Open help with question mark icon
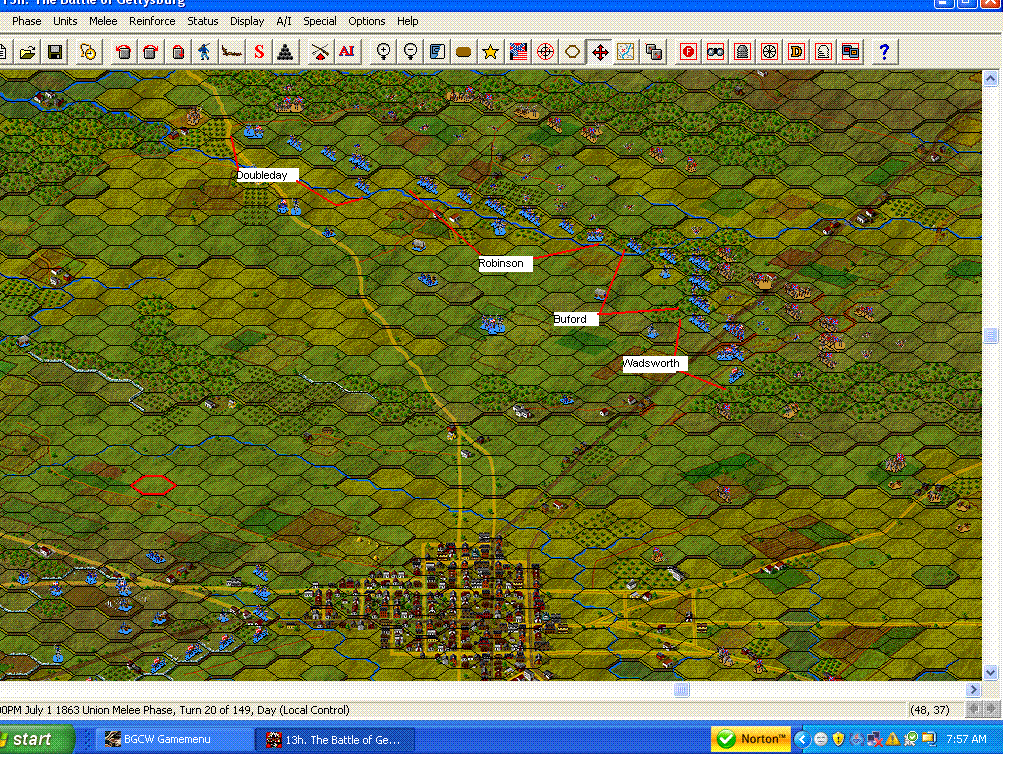The image size is (1024, 768). (884, 52)
